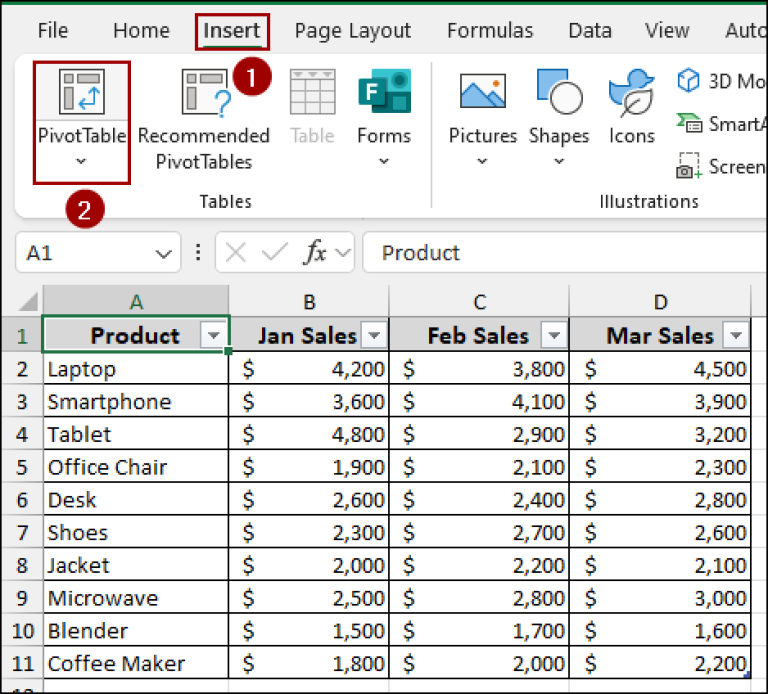Select the Coffee Maker cell

(136, 663)
